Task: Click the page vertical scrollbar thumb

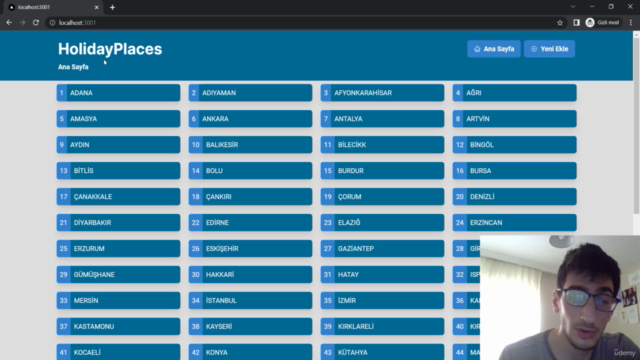Action: [636, 126]
